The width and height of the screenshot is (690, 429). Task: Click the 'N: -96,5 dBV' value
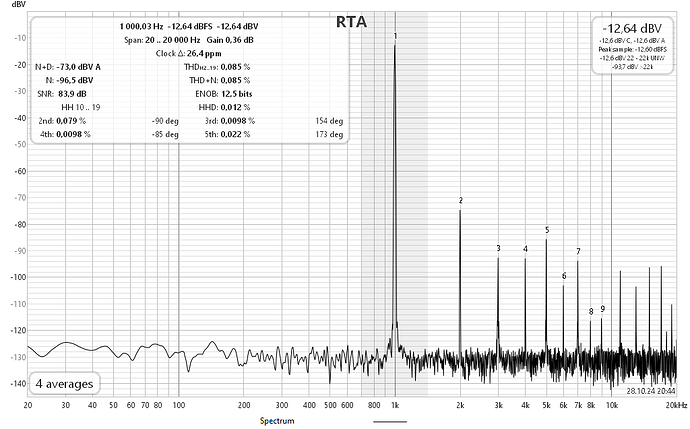pos(69,81)
